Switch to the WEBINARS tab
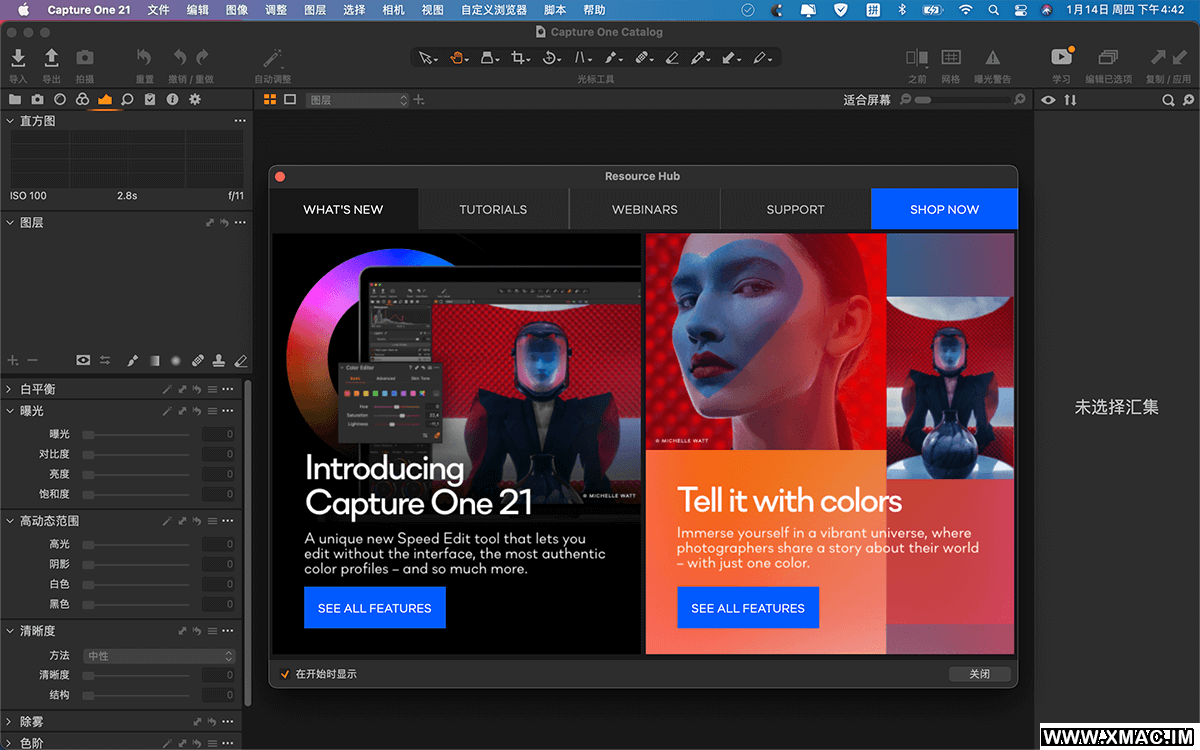 tap(645, 209)
